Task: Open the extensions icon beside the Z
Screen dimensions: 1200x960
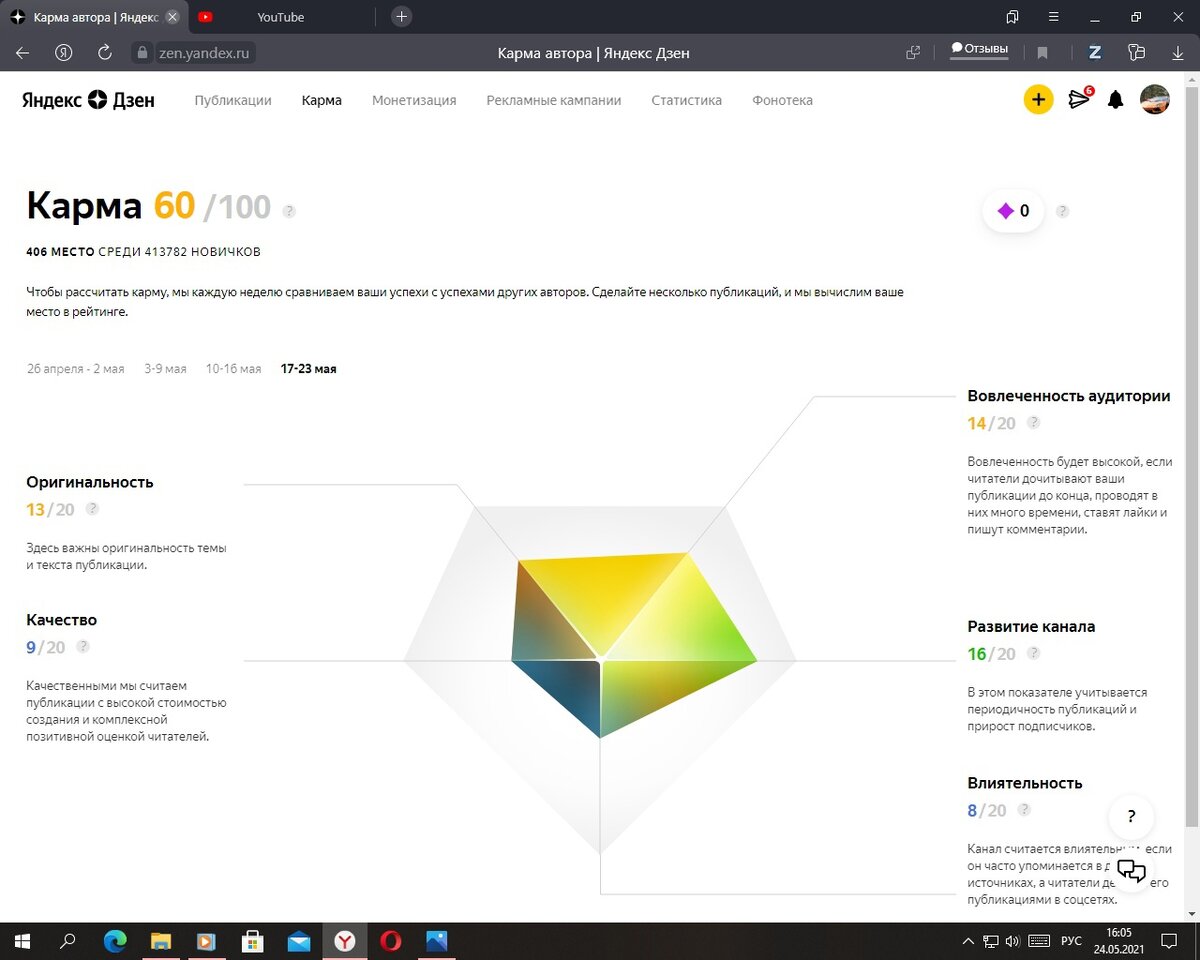Action: coord(1136,53)
